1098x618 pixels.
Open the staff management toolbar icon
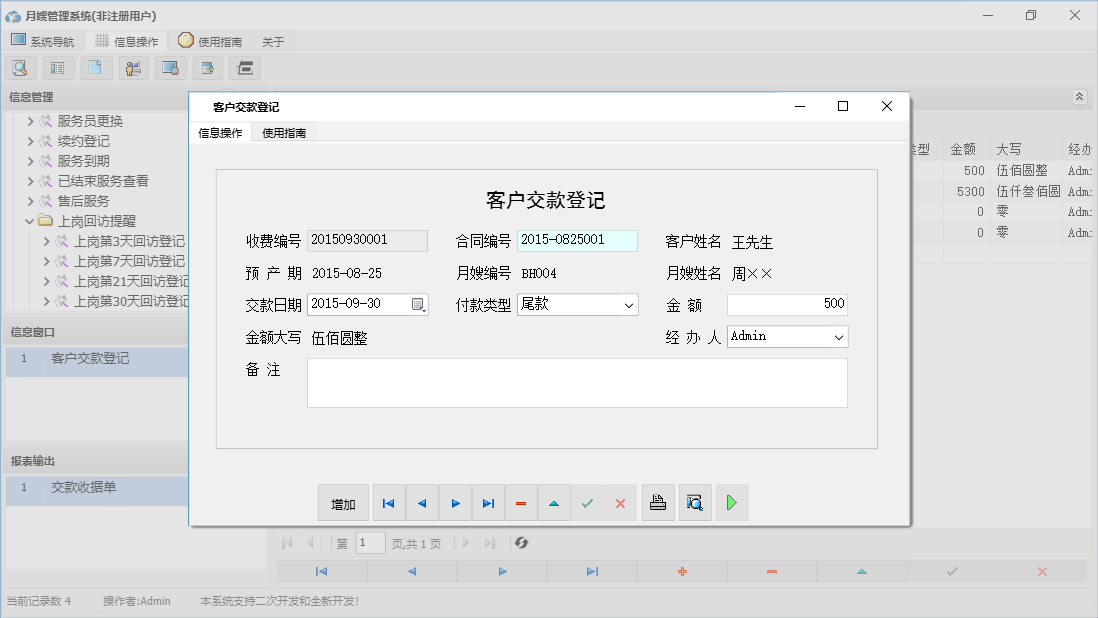133,67
